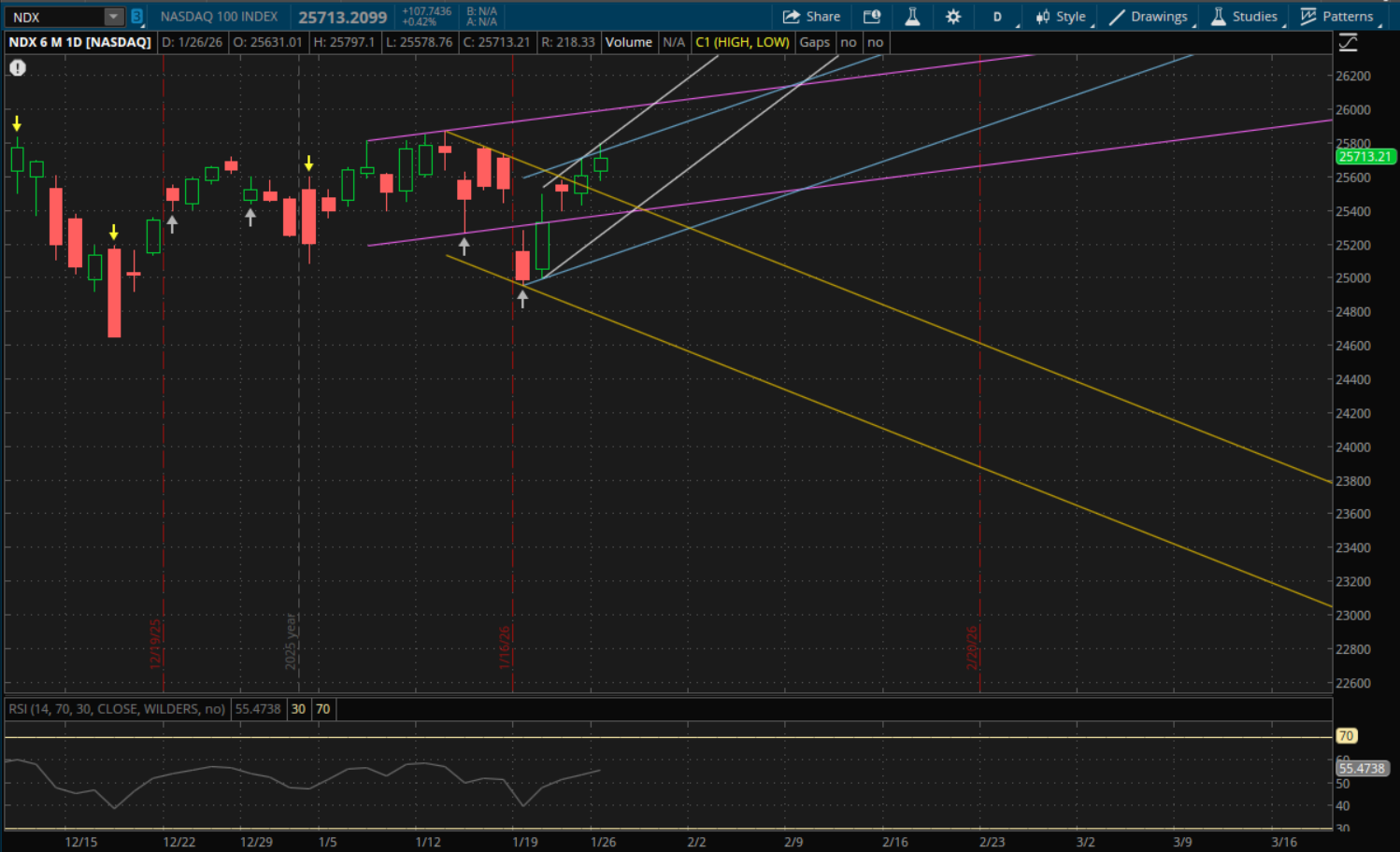Open chart settings gear icon

click(953, 17)
